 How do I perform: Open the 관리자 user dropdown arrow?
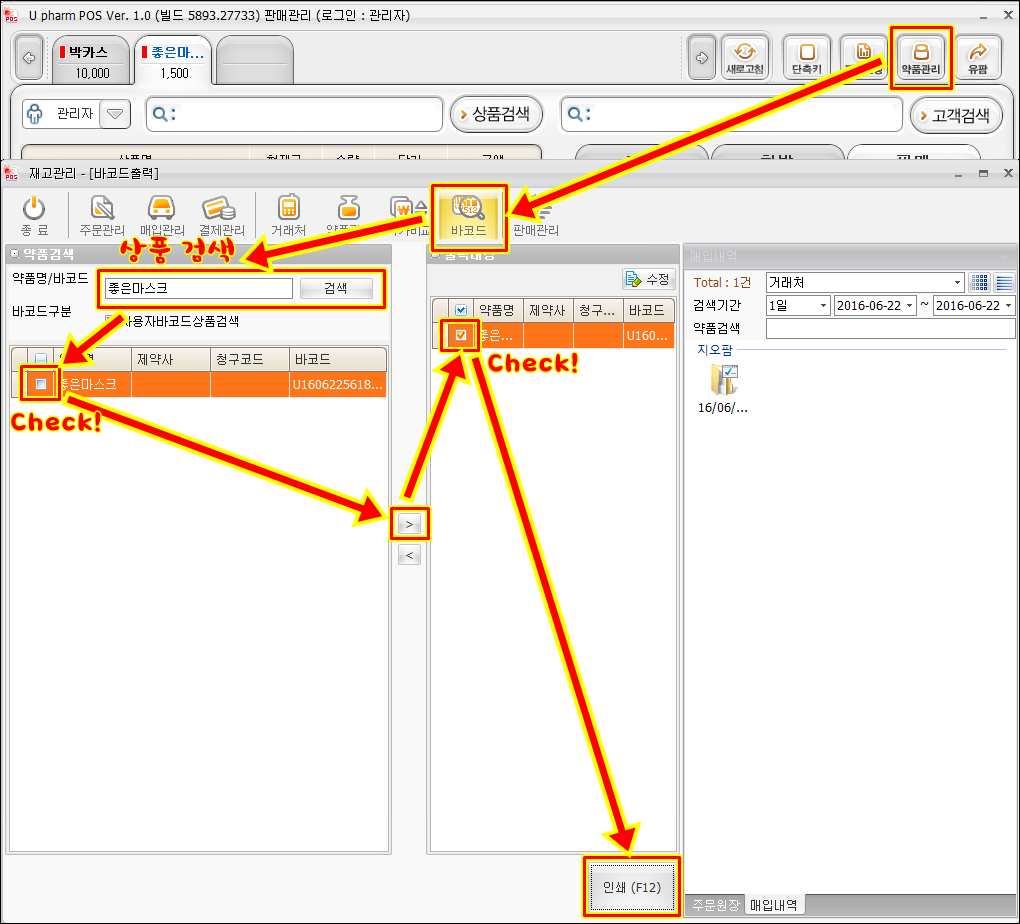(x=116, y=114)
